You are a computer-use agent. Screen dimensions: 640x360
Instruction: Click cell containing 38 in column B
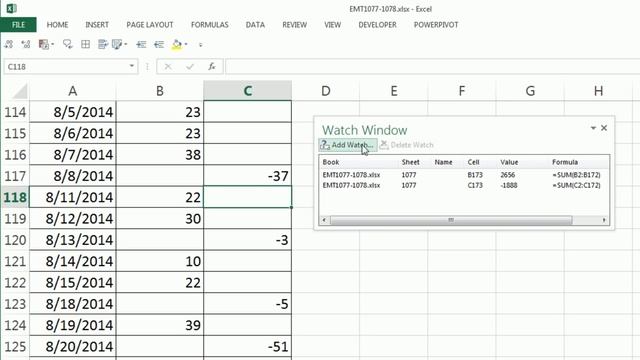[x=160, y=155]
